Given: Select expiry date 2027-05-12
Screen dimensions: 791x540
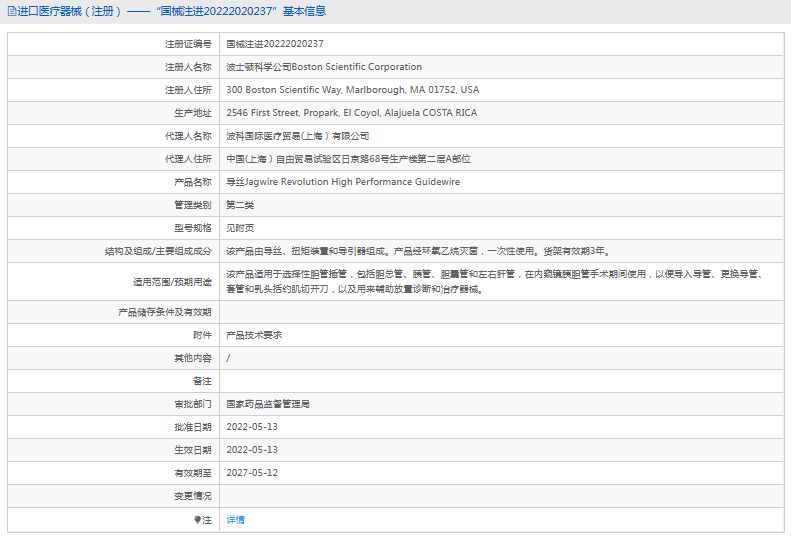Looking at the screenshot, I should point(252,473).
